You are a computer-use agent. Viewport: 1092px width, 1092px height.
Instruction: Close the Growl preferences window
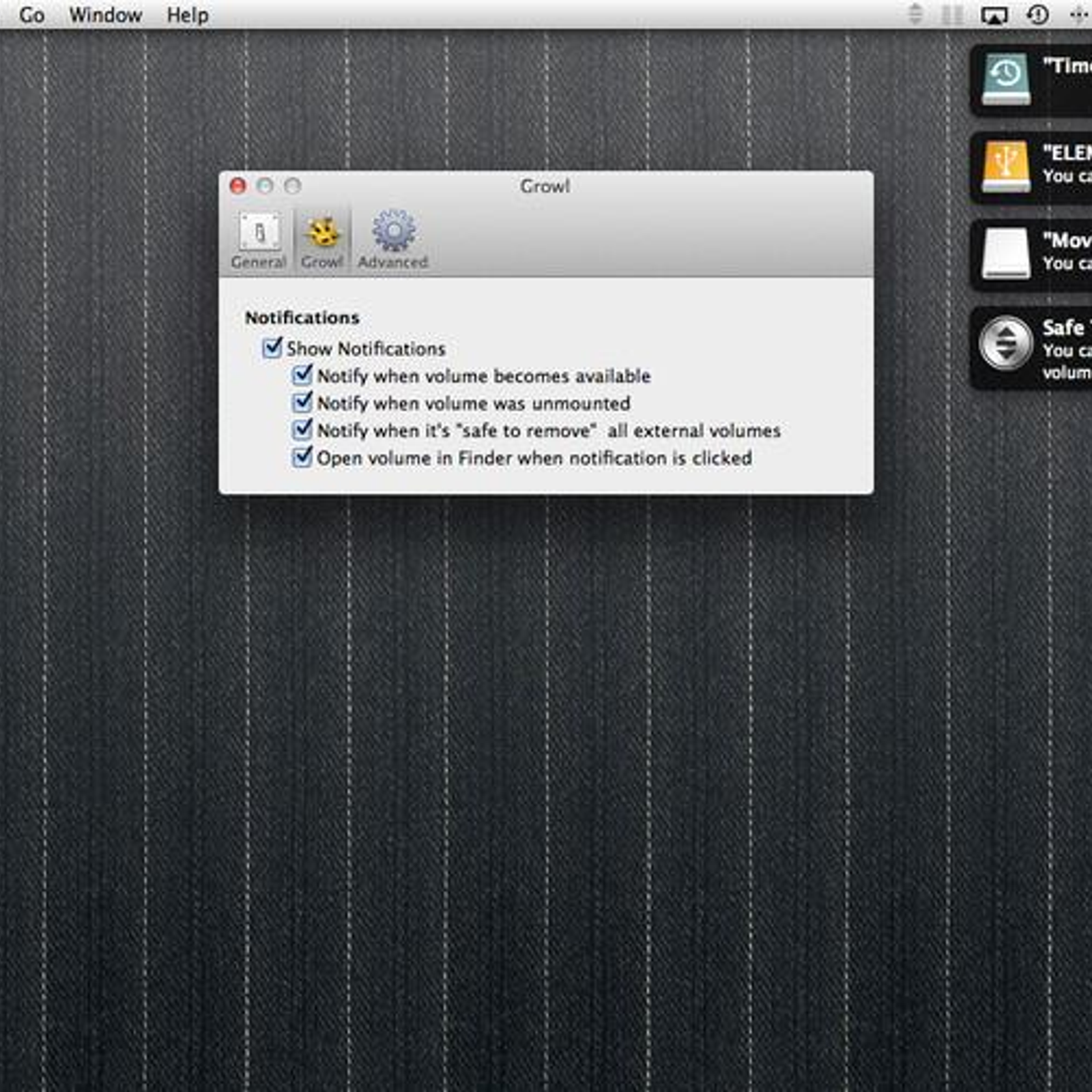pos(238,186)
